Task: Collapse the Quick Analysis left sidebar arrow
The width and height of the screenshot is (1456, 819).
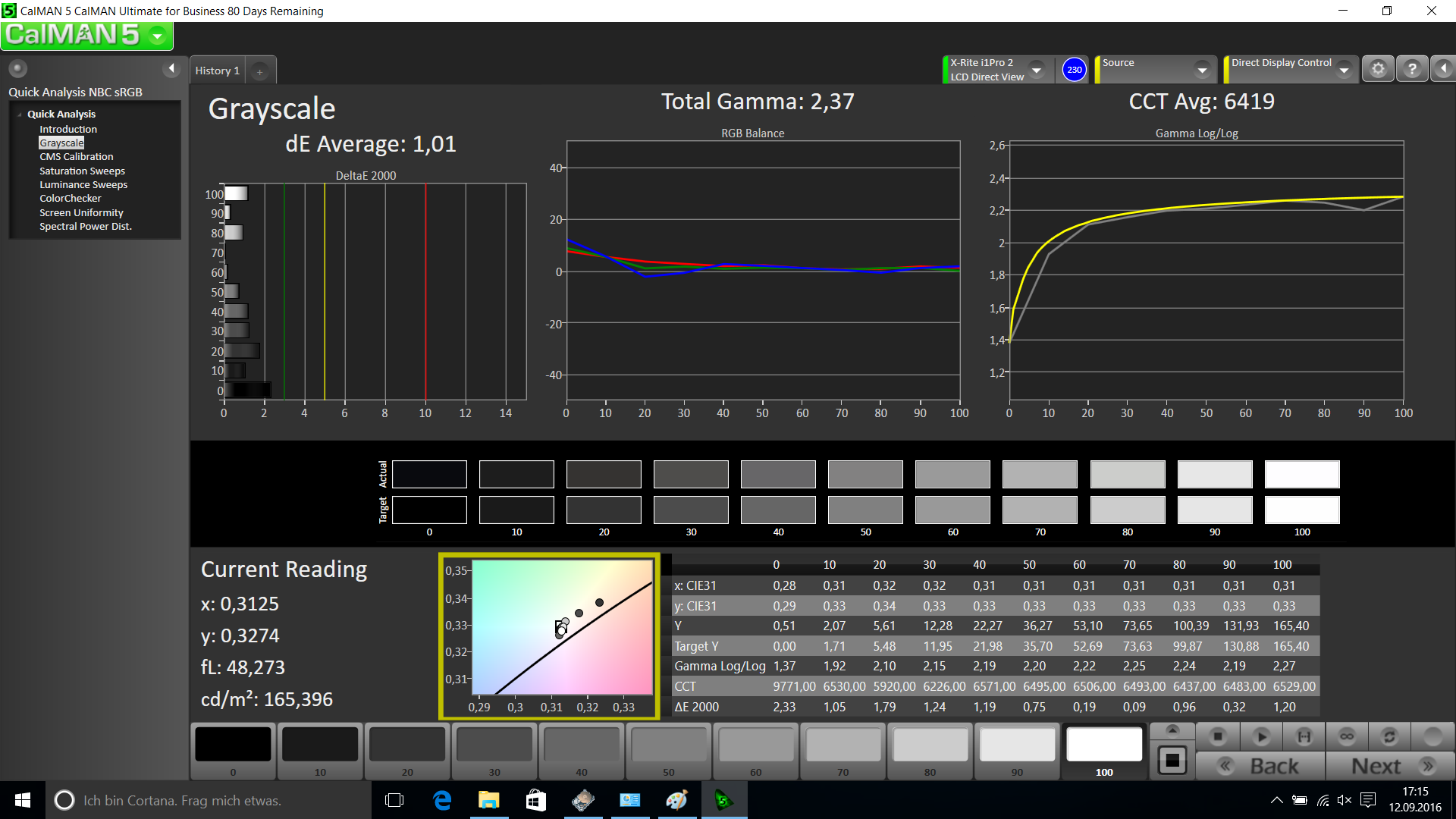Action: coord(171,69)
